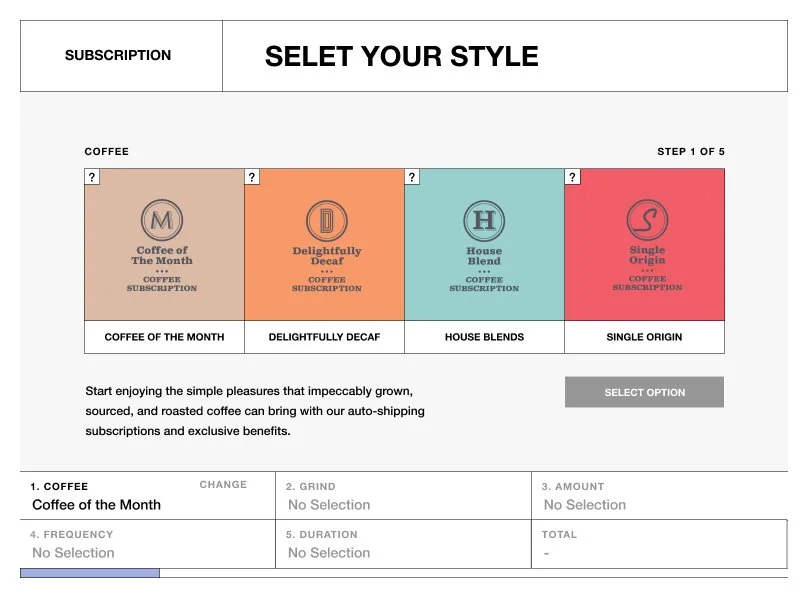Select the H badge on House Blend
The height and width of the screenshot is (598, 808).
pyautogui.click(x=484, y=221)
